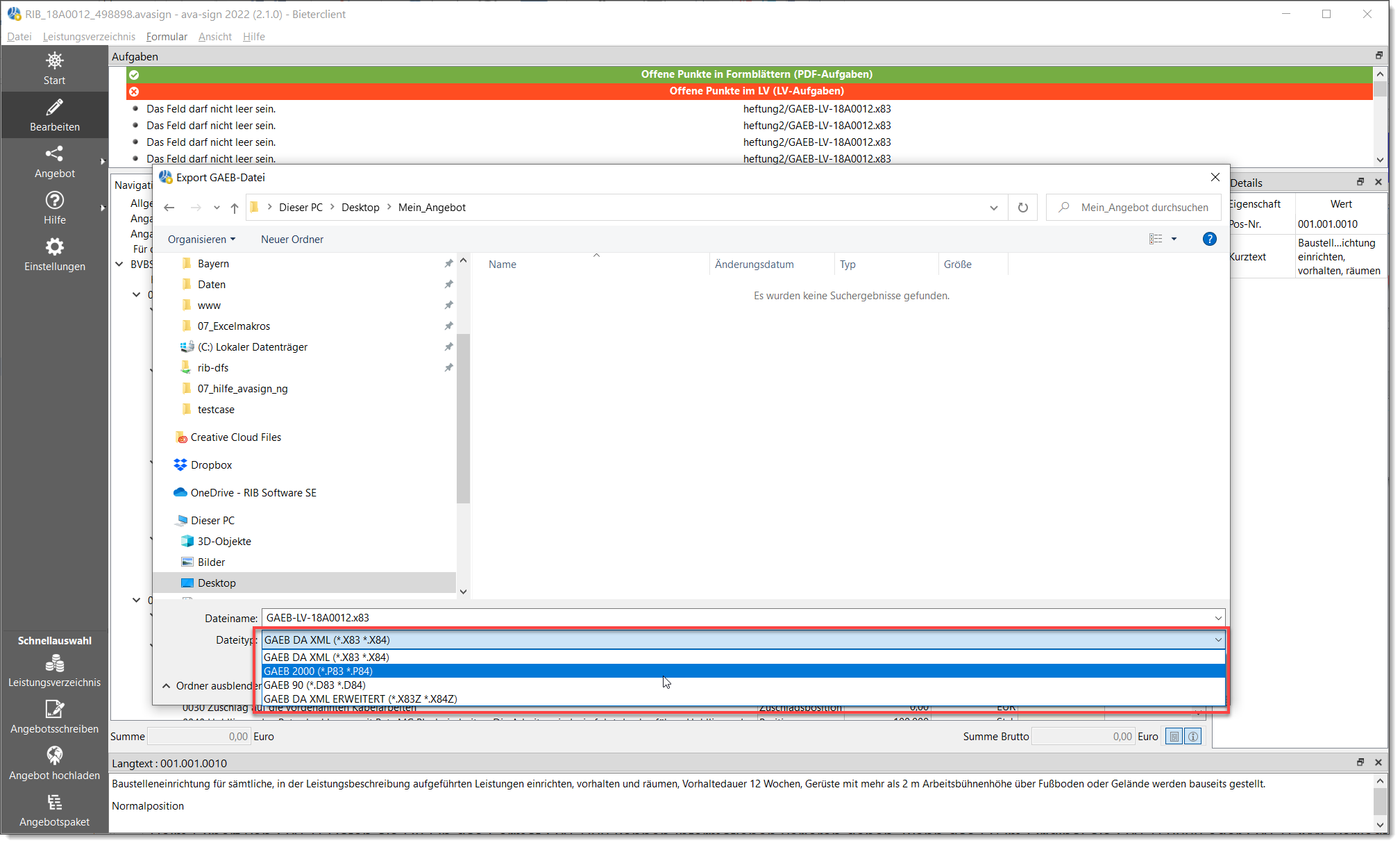1400x845 pixels.
Task: Open the Hilfe question mark icon
Action: point(54,200)
